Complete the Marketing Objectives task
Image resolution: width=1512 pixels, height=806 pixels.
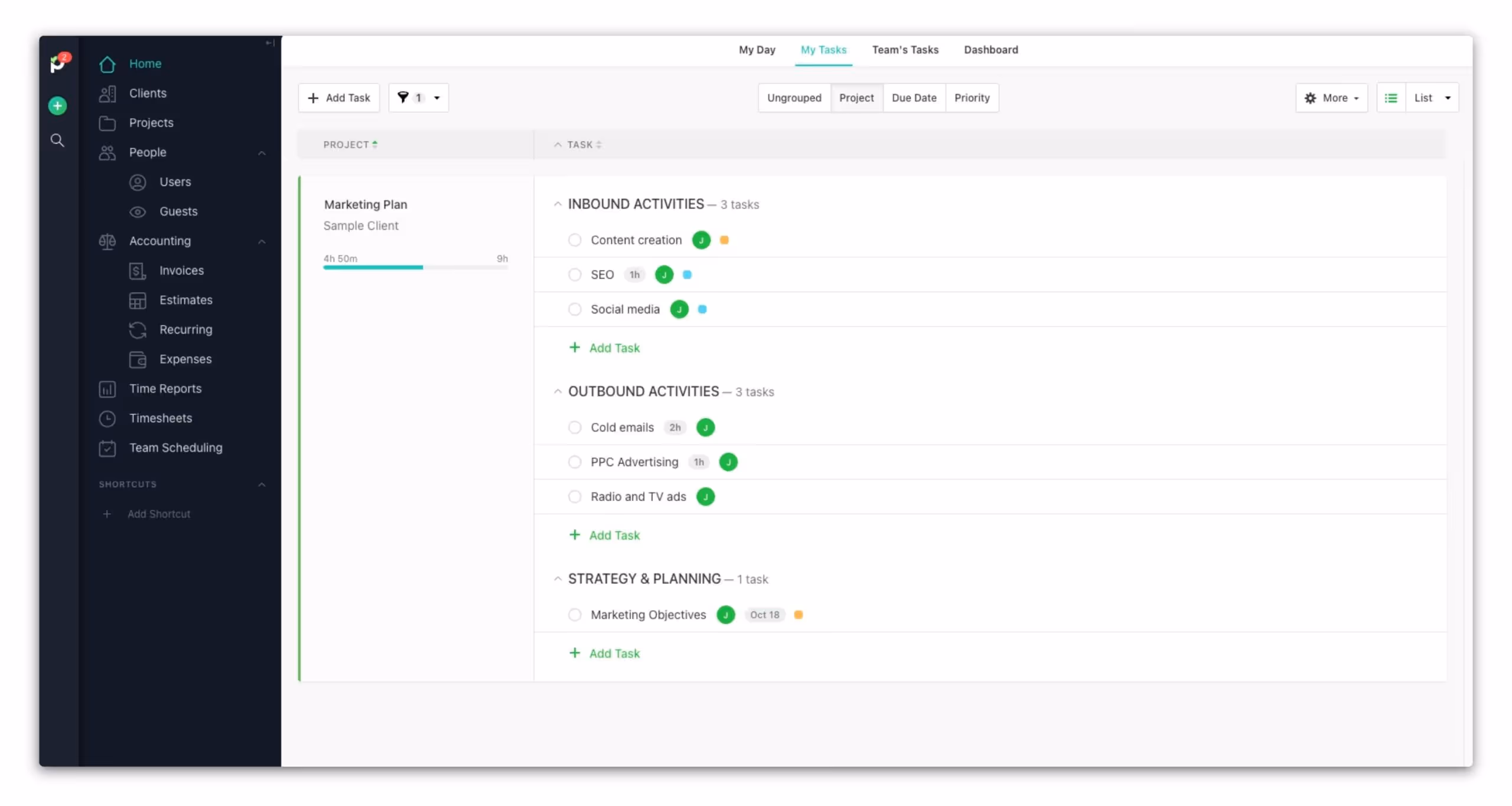pos(574,615)
